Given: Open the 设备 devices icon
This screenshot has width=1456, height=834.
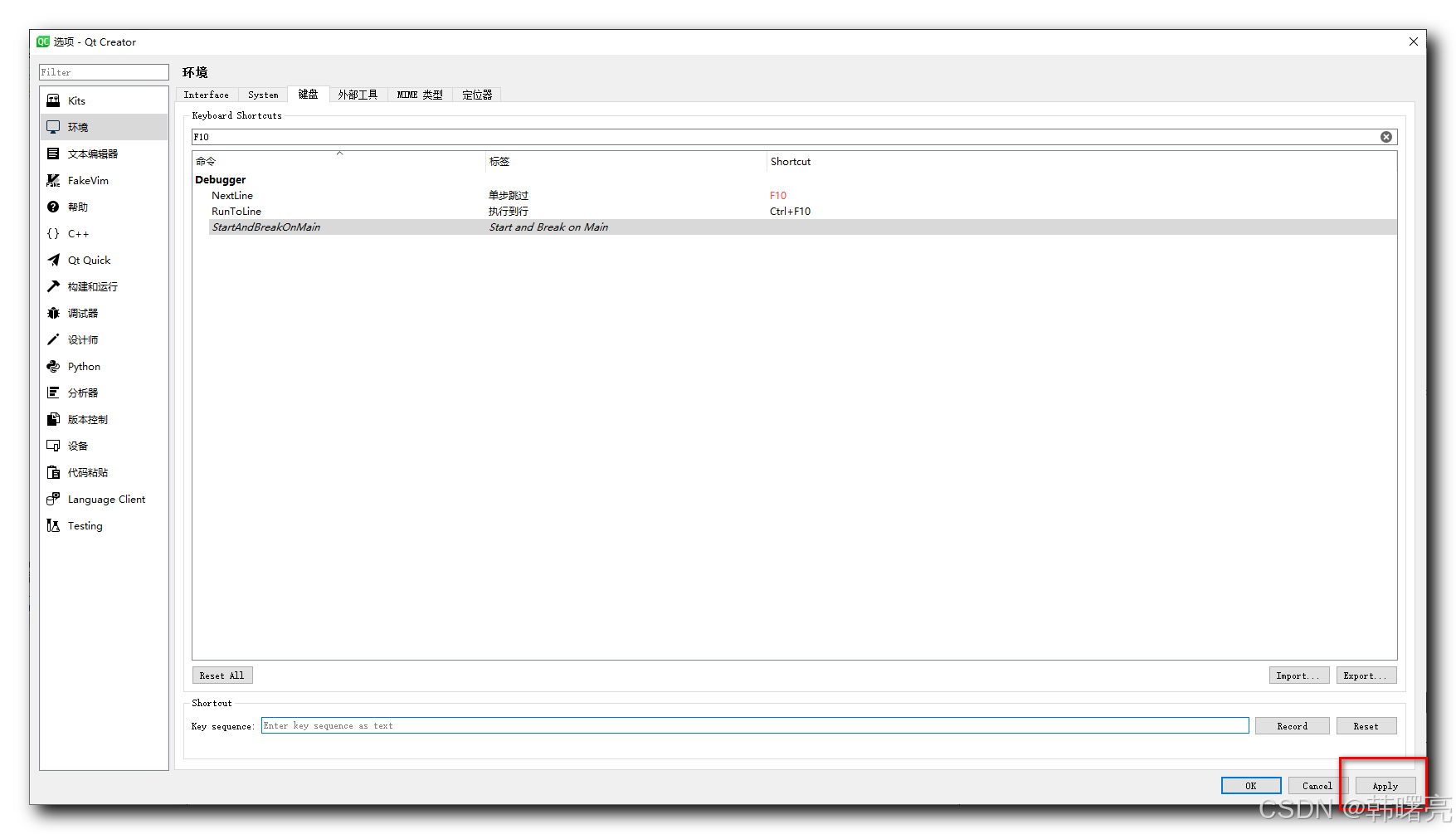Looking at the screenshot, I should [x=53, y=446].
